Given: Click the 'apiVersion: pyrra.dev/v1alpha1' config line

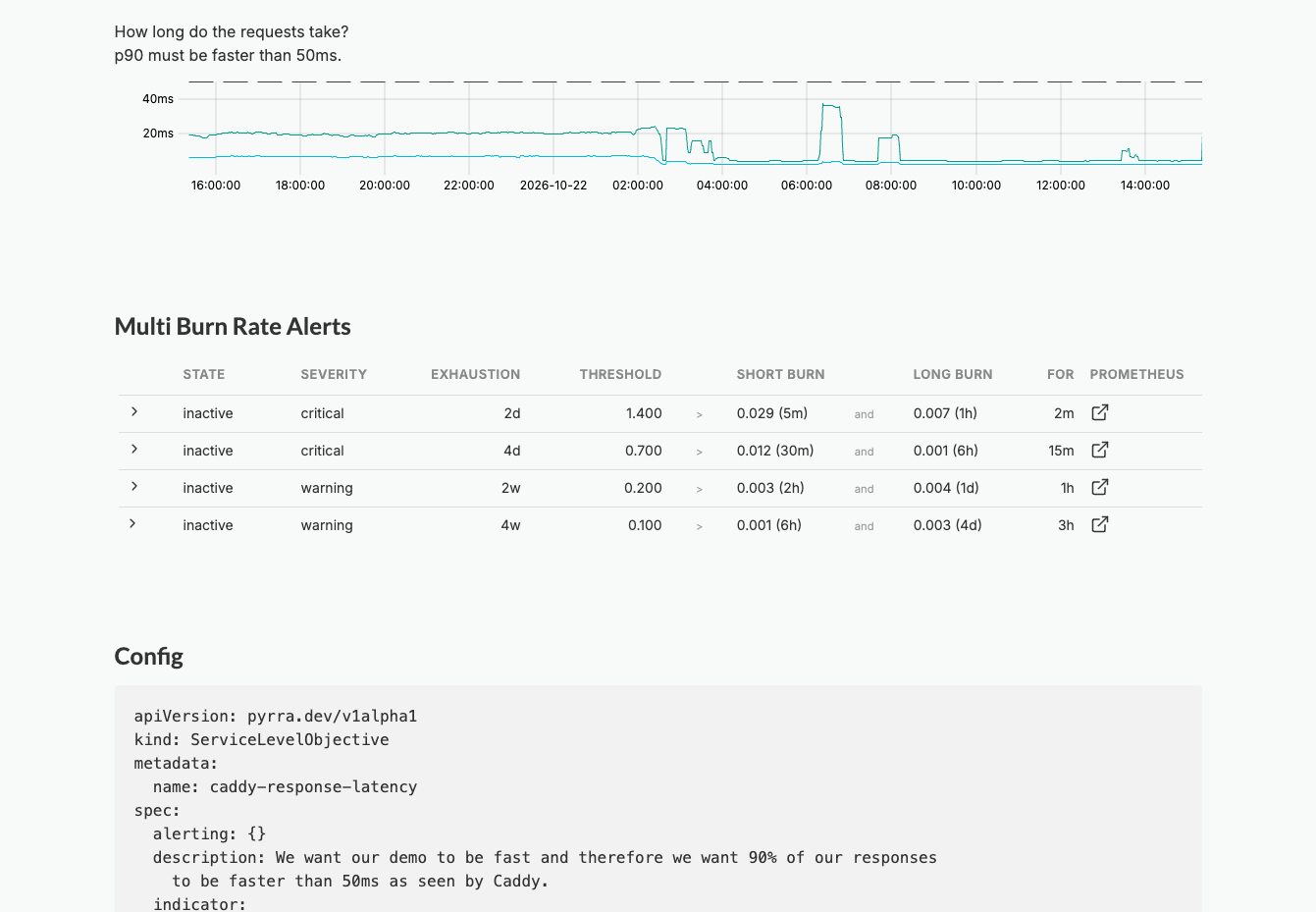Looking at the screenshot, I should (x=276, y=717).
